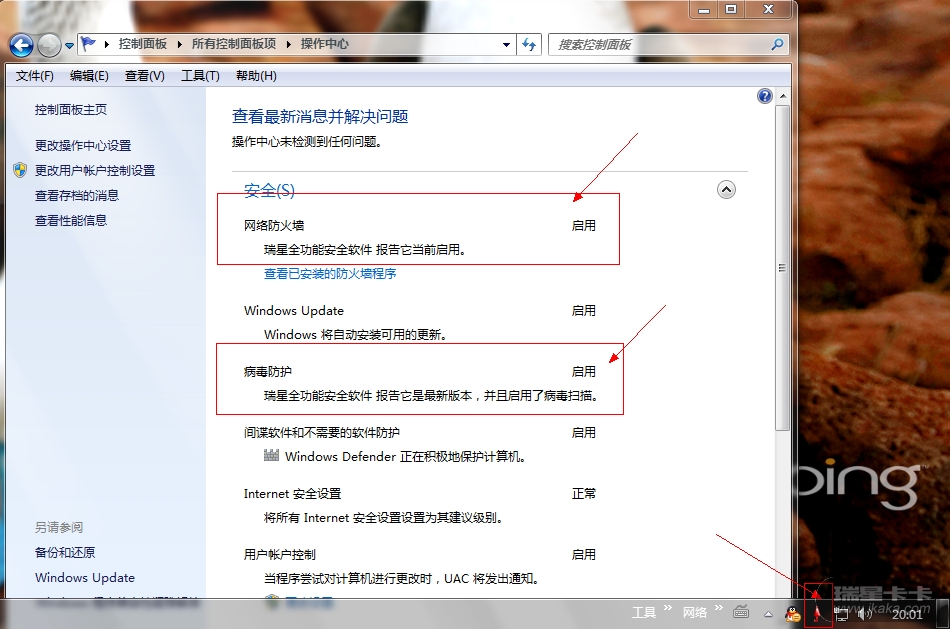This screenshot has height=629, width=950.
Task: Click 操作中心 in the breadcrumb
Action: coord(325,44)
